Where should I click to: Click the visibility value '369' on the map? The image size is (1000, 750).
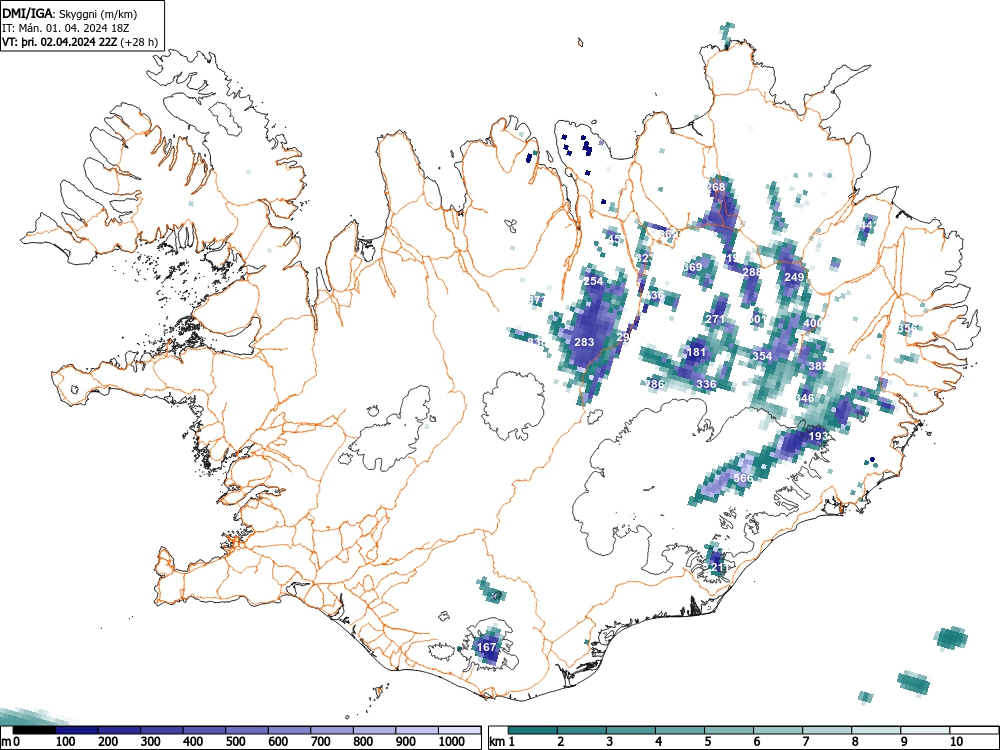point(693,267)
